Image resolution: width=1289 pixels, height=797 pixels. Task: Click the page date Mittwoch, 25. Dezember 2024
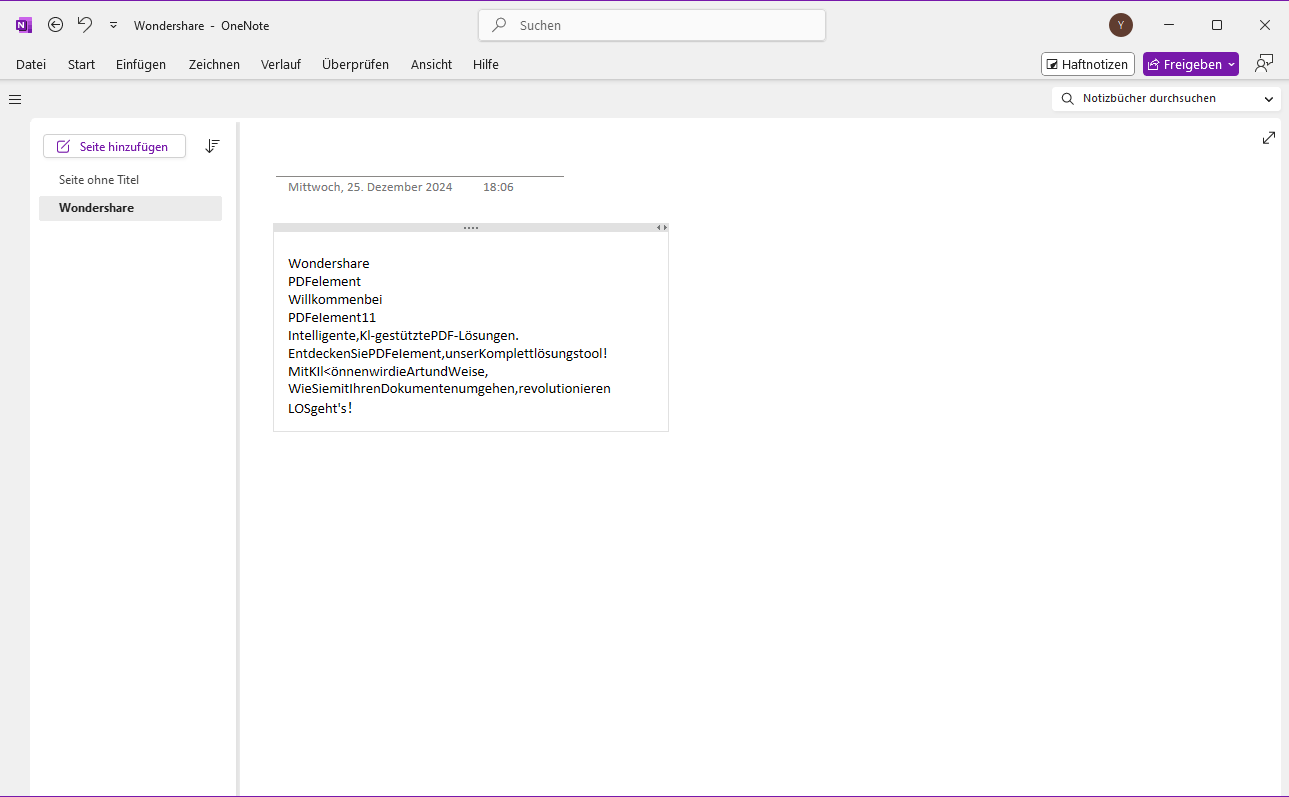370,187
